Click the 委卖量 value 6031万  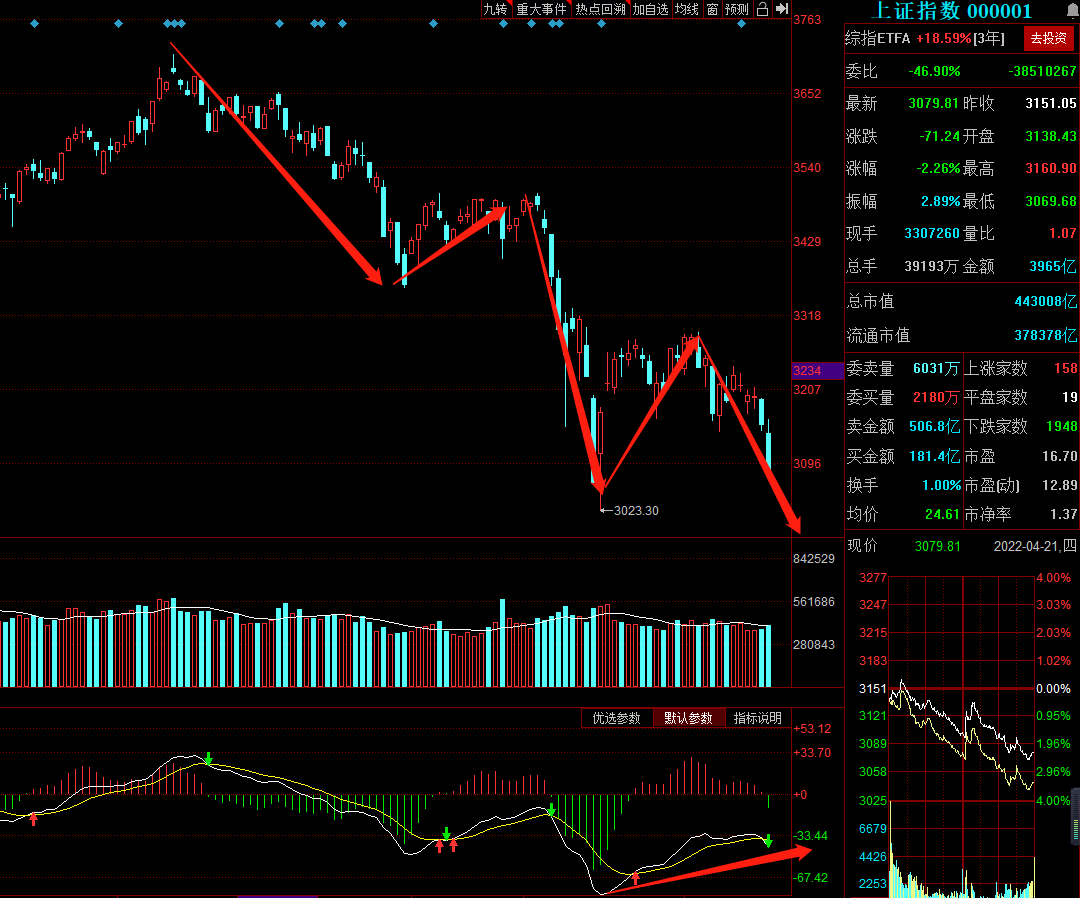coord(936,368)
